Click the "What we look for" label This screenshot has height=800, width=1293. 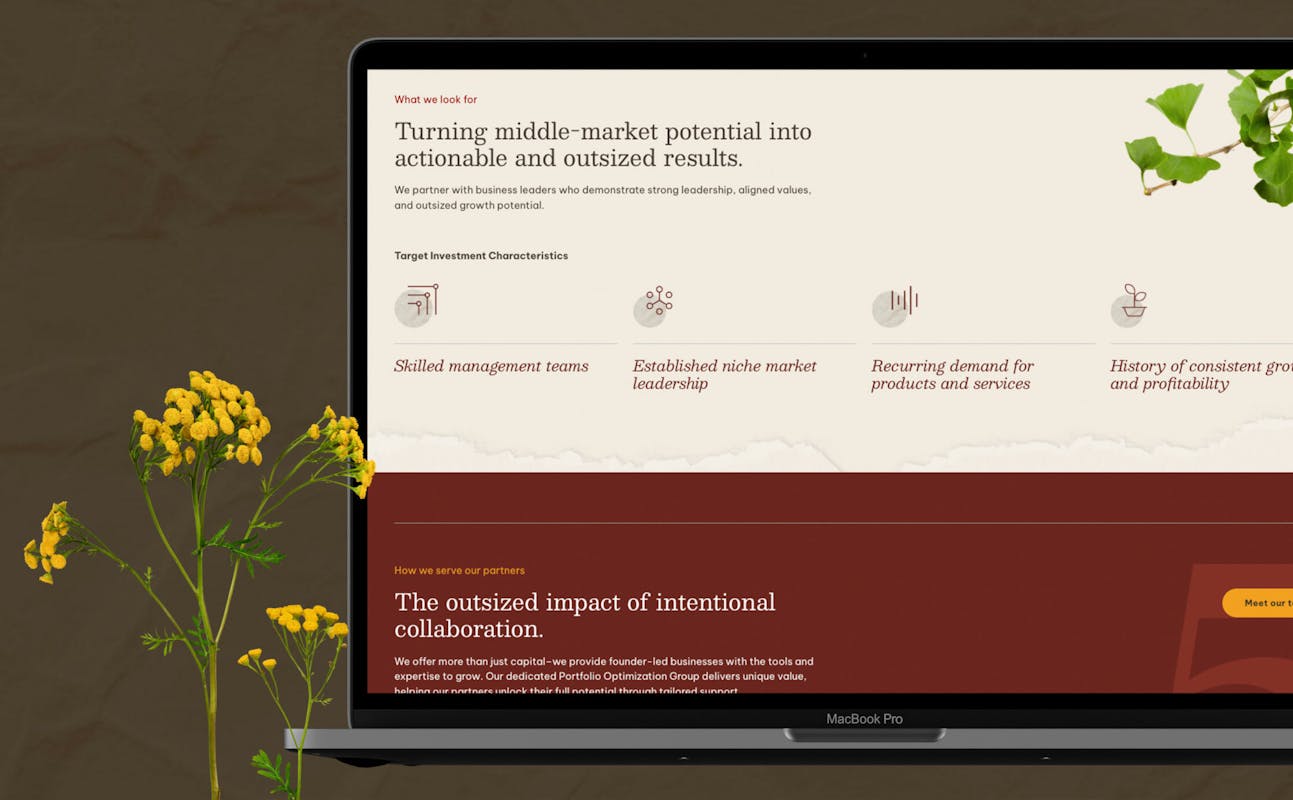tap(435, 99)
